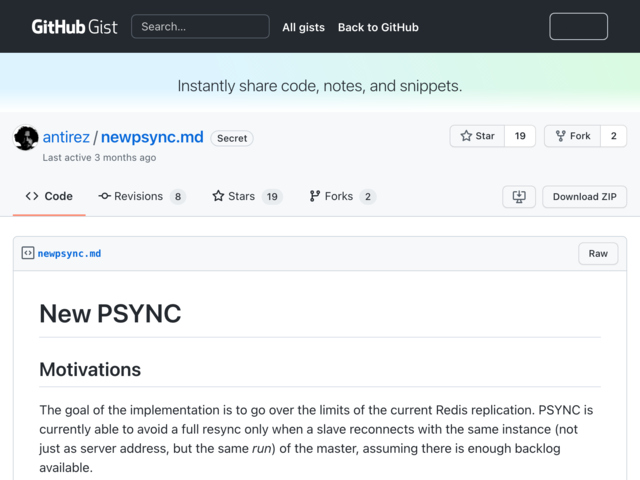Click the Revisions count badge 8
Image resolution: width=640 pixels, height=480 pixels.
tap(178, 197)
